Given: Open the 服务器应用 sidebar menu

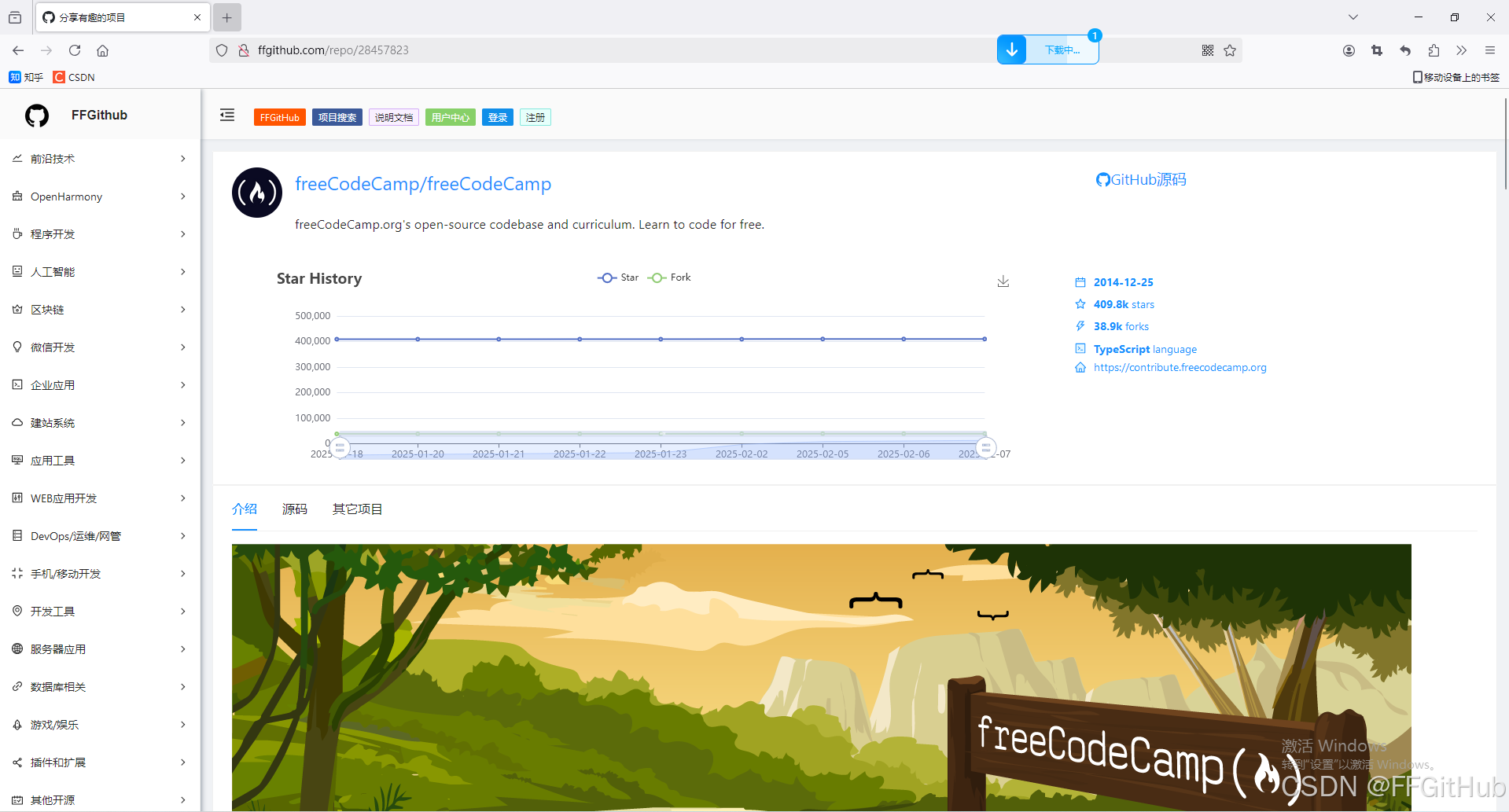Looking at the screenshot, I should click(x=100, y=649).
